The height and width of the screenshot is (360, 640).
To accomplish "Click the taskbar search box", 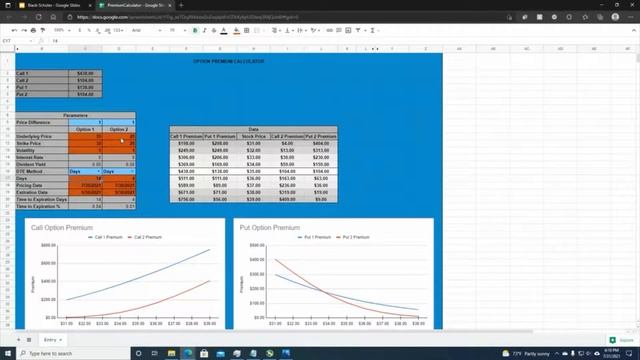I will 73,353.
